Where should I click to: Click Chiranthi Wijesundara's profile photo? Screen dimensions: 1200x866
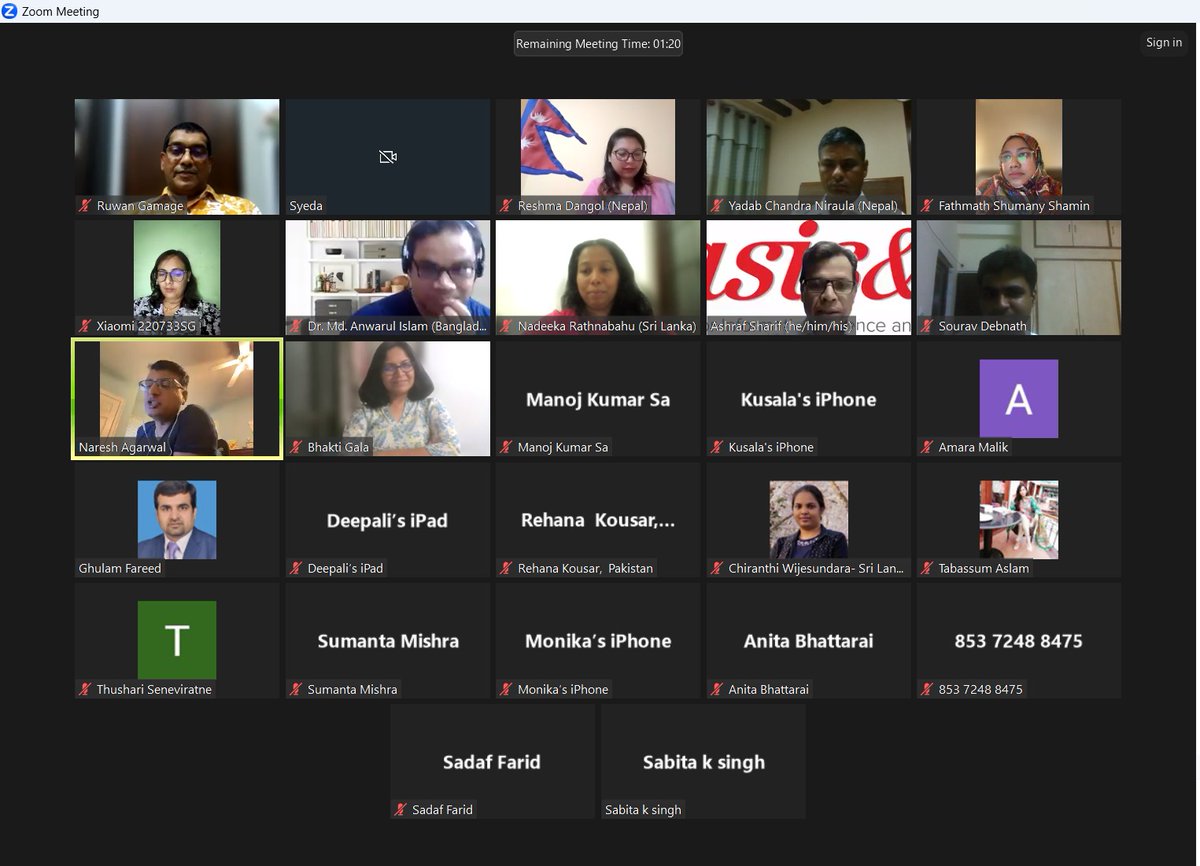[x=809, y=519]
